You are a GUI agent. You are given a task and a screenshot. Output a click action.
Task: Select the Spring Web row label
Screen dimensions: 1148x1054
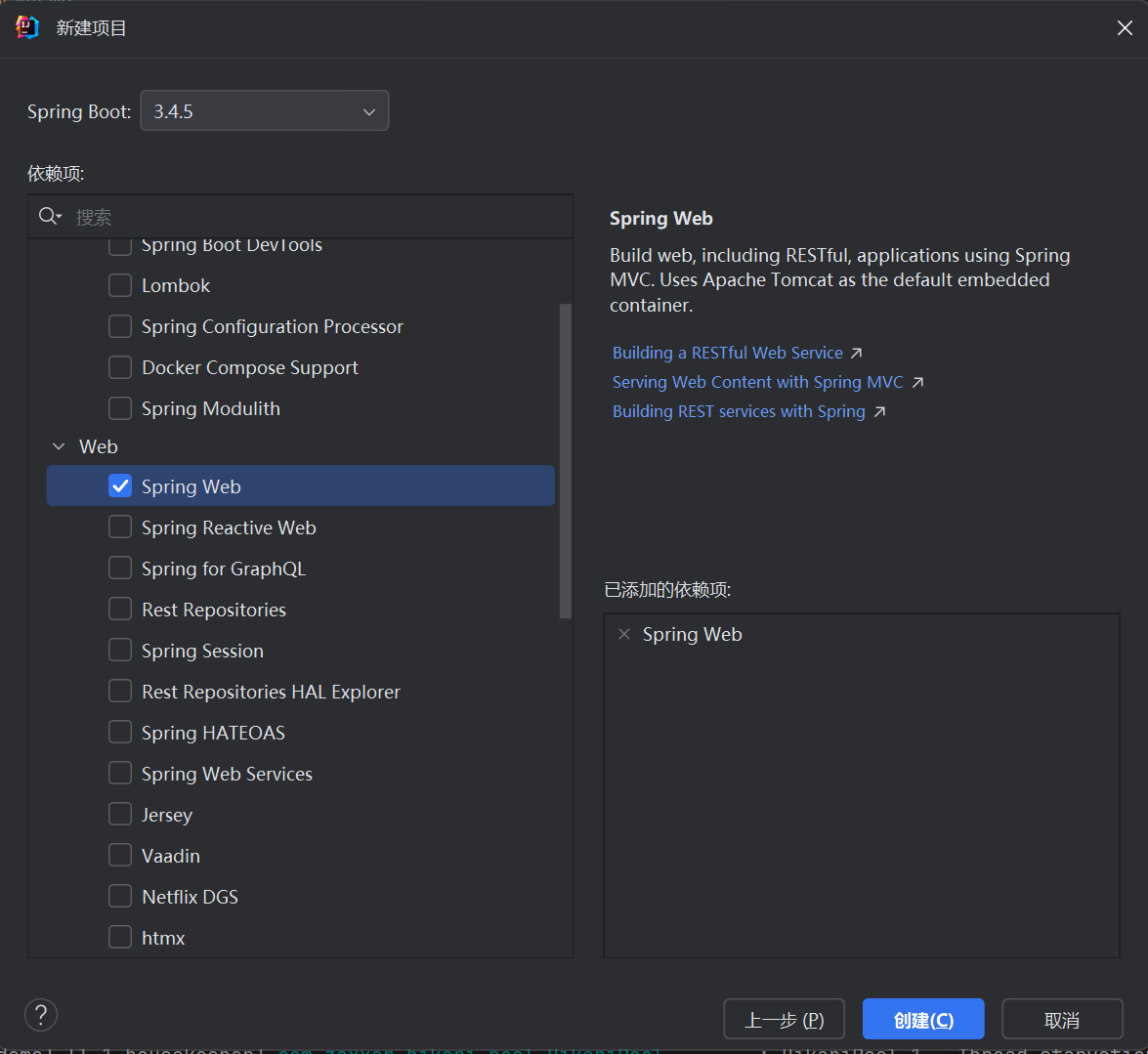coord(191,486)
